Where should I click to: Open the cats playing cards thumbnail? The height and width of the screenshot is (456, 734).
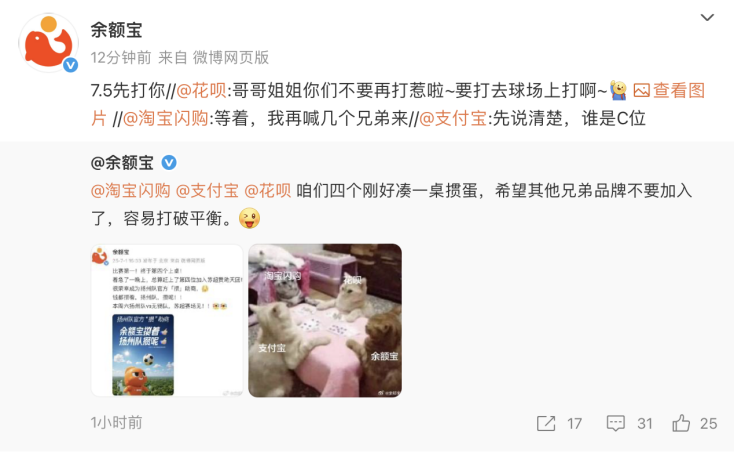[x=325, y=320]
